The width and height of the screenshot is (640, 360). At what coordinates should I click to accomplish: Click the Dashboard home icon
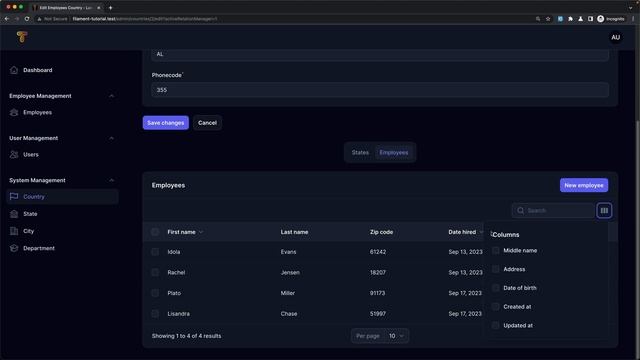pos(14,70)
